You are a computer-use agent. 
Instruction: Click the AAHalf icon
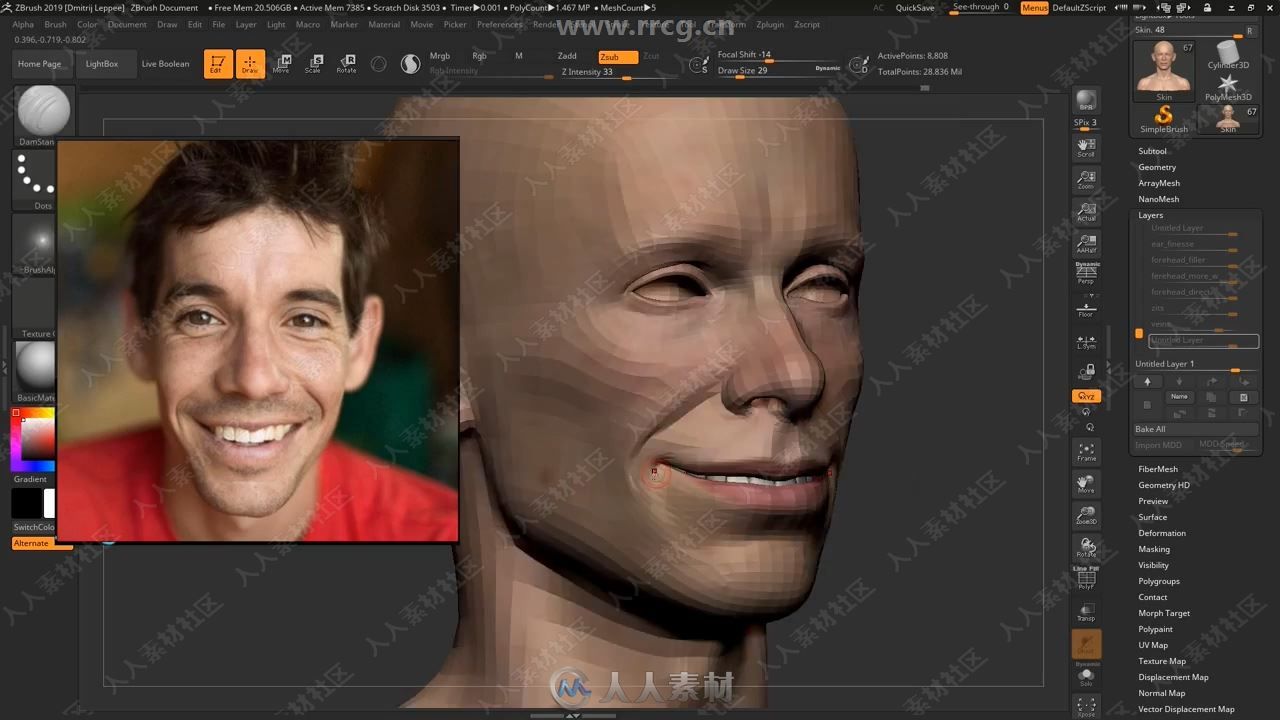[x=1086, y=244]
